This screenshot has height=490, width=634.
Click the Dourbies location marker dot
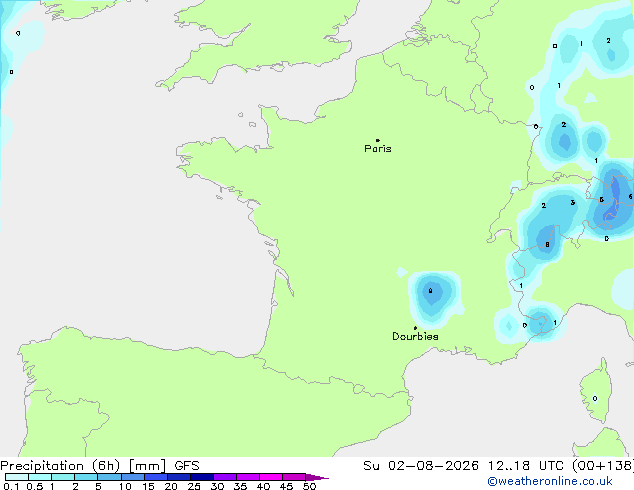pos(415,328)
